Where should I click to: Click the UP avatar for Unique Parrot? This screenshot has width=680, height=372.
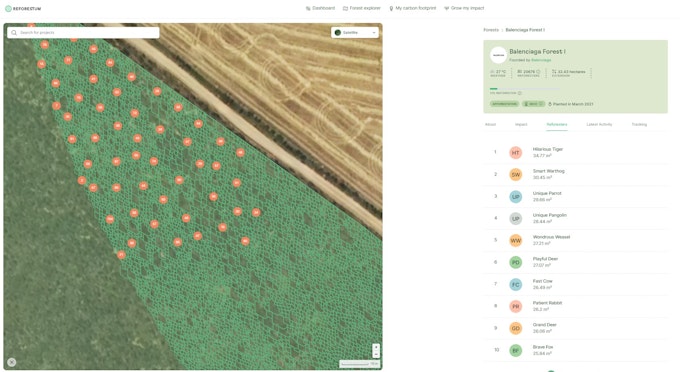pos(515,196)
